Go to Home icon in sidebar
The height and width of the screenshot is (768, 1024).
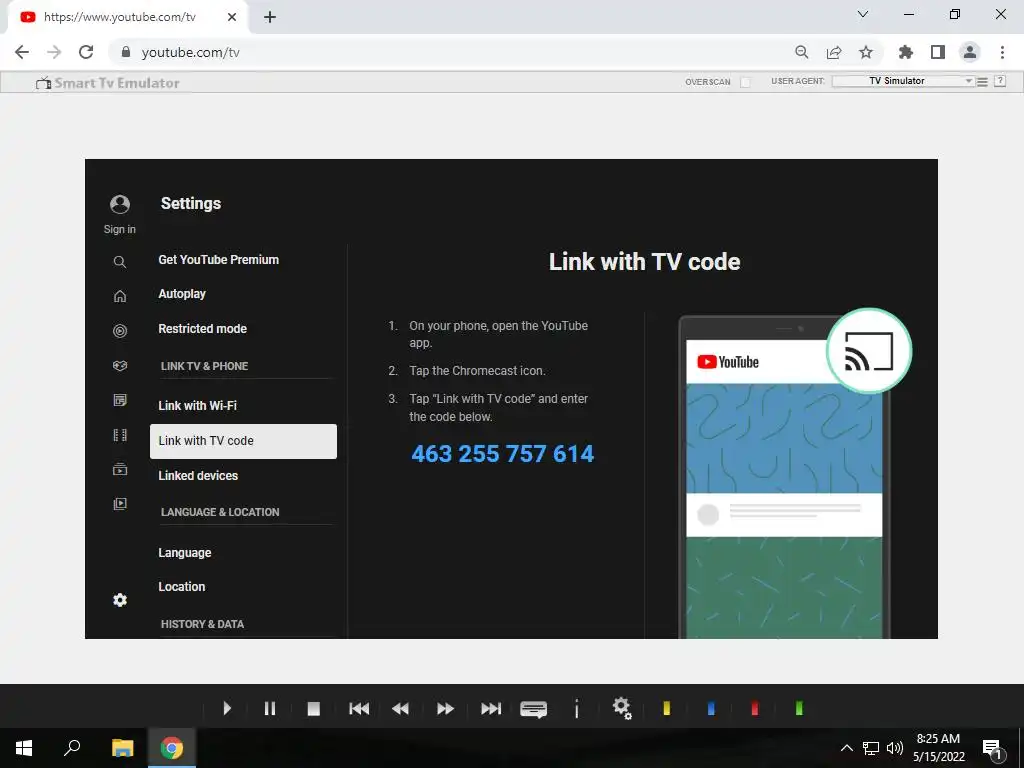pyautogui.click(x=120, y=296)
